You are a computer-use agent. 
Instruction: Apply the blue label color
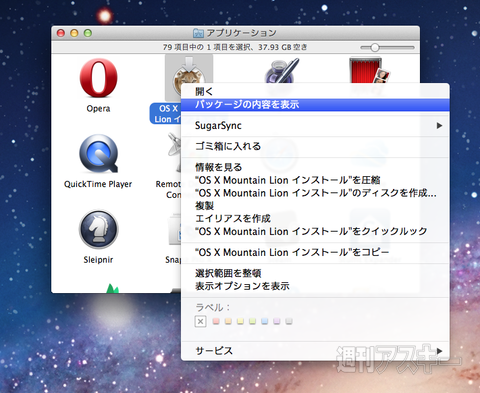pyautogui.click(x=265, y=321)
